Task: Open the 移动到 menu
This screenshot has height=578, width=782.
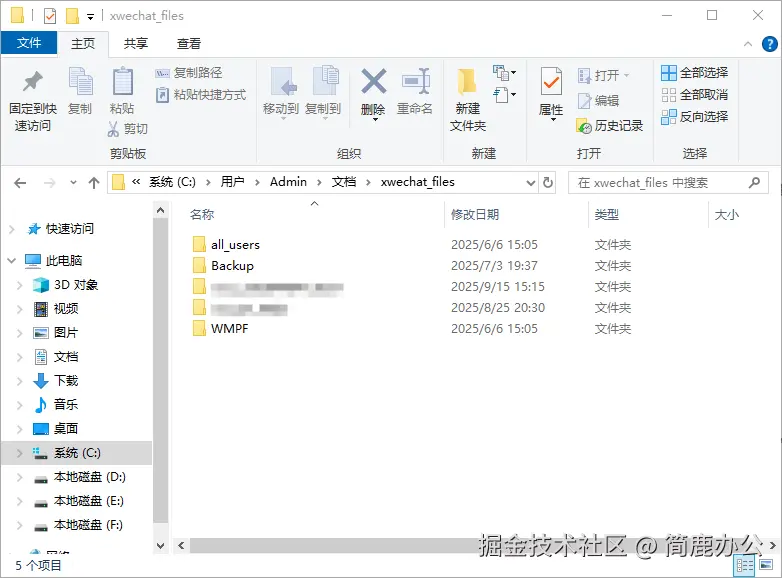Action: click(x=281, y=93)
